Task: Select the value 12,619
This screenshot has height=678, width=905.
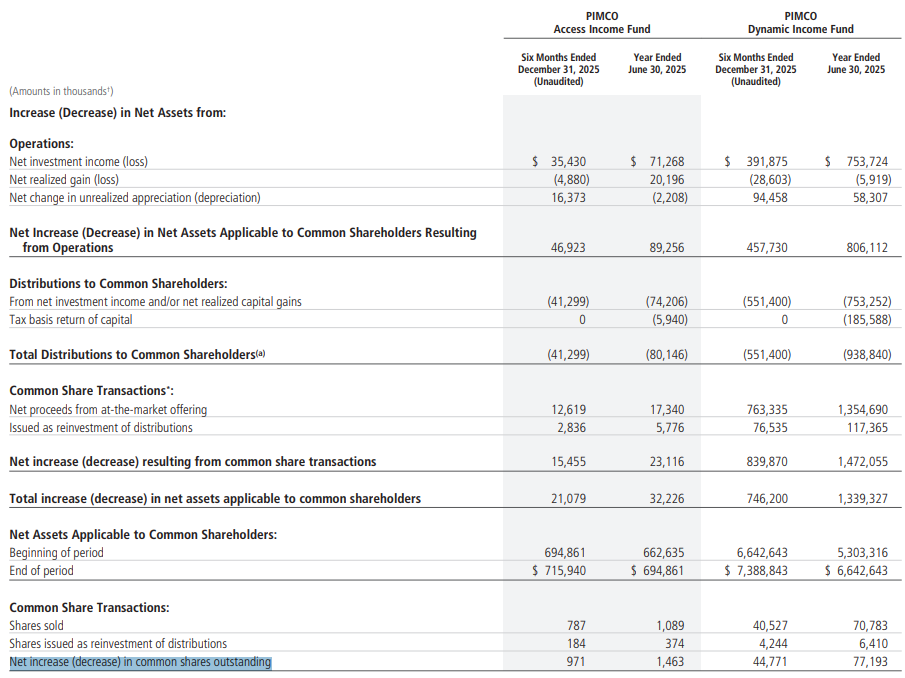Action: coord(568,410)
